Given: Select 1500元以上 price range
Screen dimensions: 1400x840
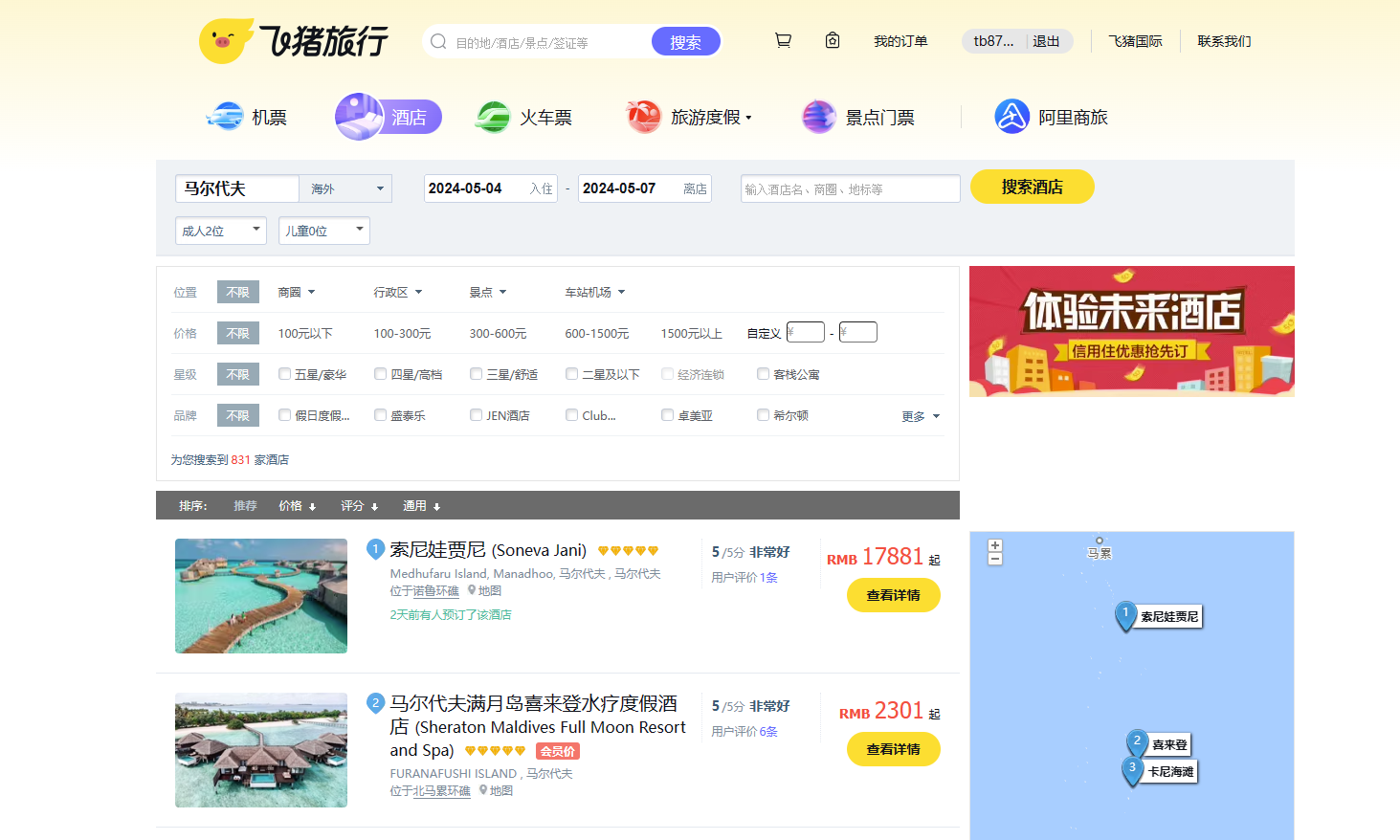Looking at the screenshot, I should pyautogui.click(x=691, y=334).
